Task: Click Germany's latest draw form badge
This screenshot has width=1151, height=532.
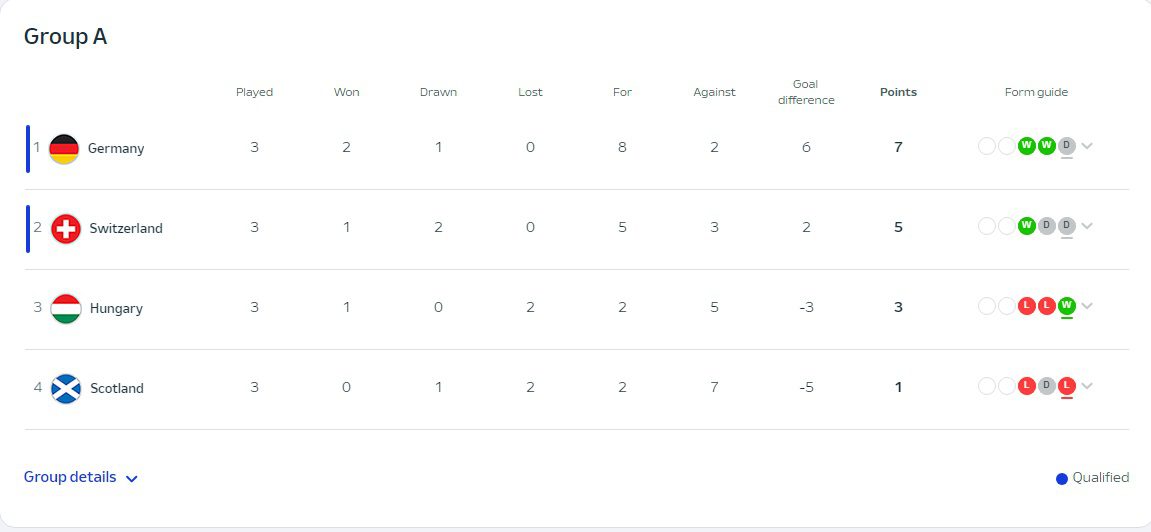Action: (1067, 146)
